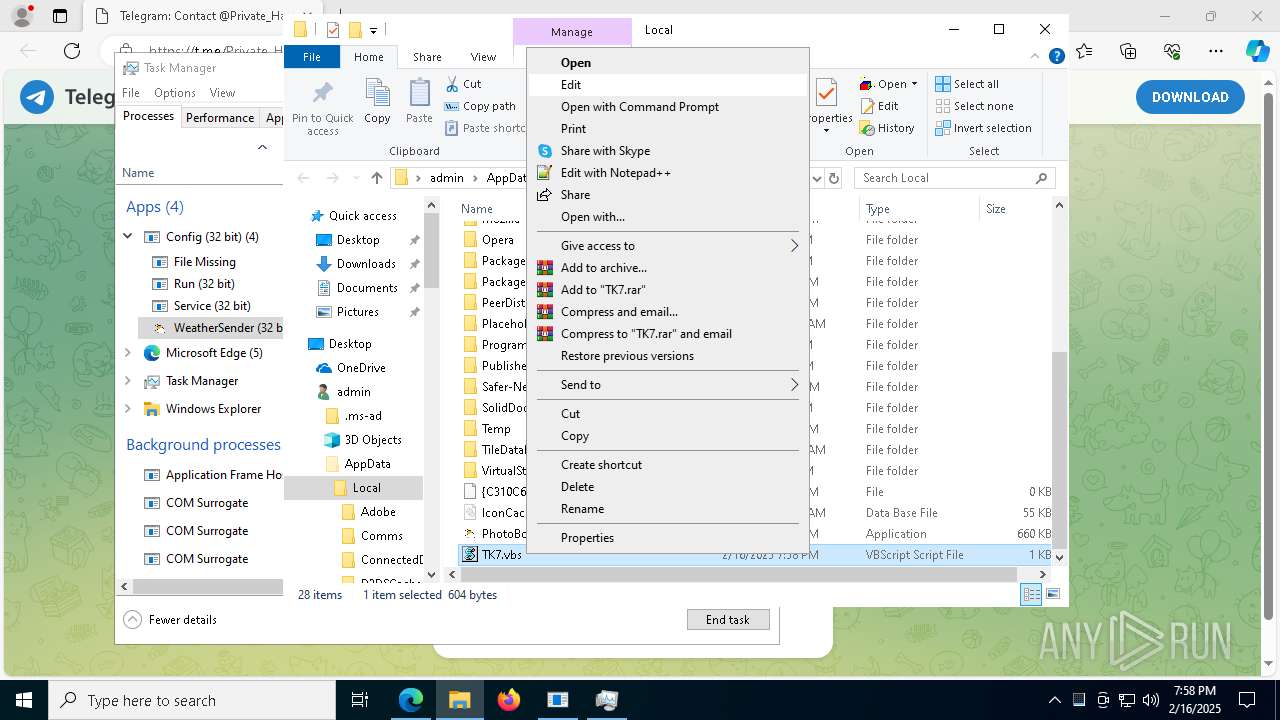1280x720 pixels.
Task: Click Select none in ribbon
Action: [x=974, y=106]
